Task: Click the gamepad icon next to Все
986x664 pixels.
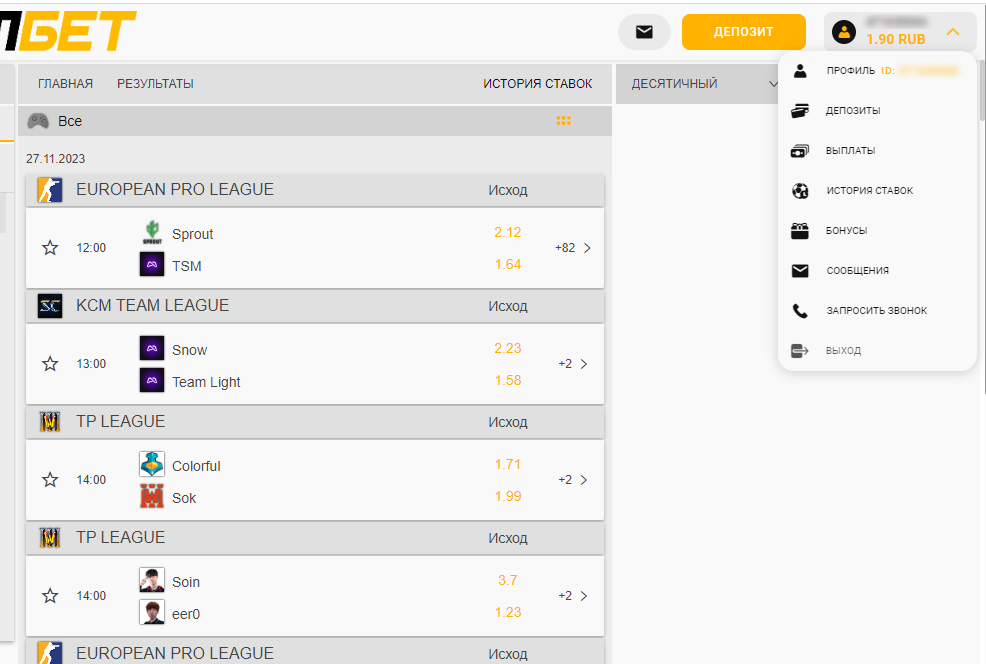Action: pos(38,121)
